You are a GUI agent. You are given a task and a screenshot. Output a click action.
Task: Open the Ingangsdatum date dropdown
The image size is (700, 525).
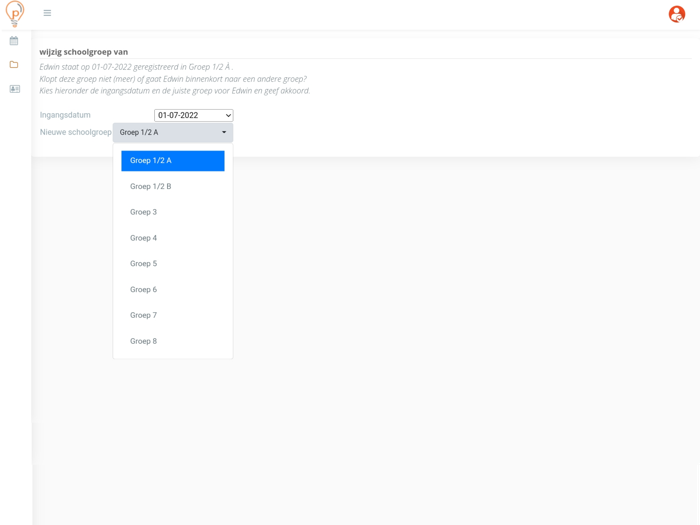tap(194, 115)
